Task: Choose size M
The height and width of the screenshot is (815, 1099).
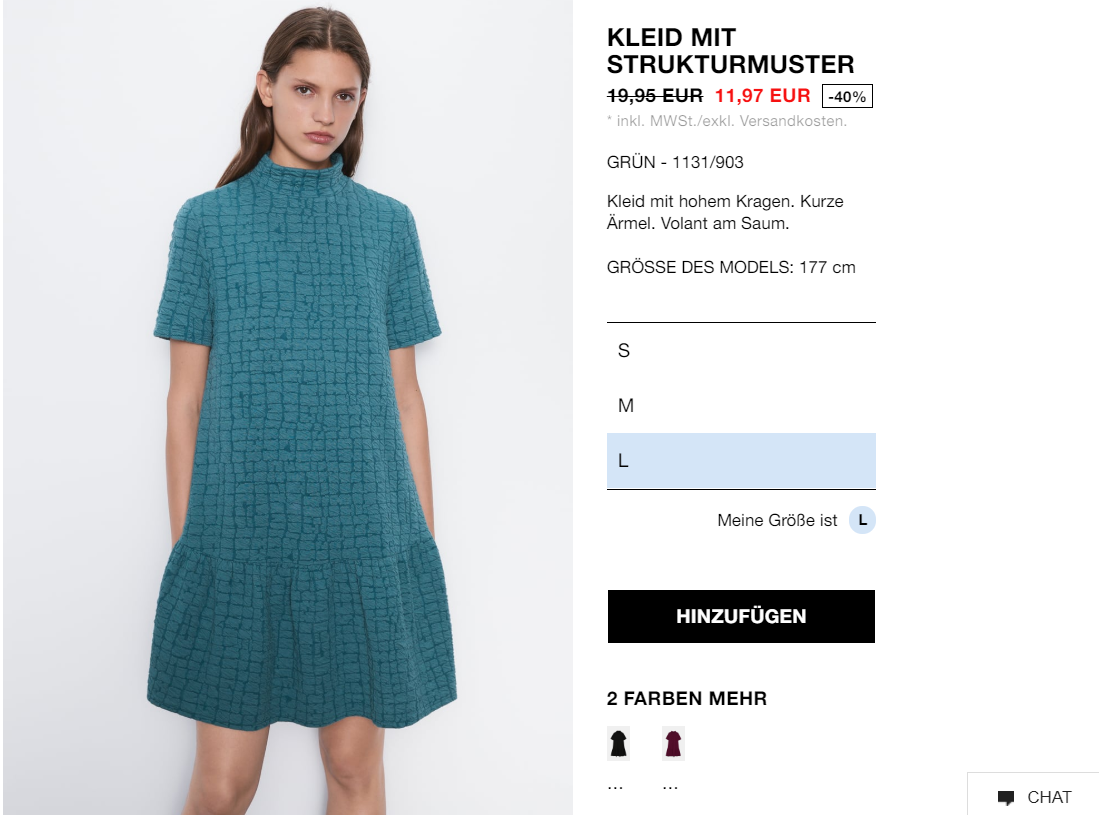Action: (741, 406)
